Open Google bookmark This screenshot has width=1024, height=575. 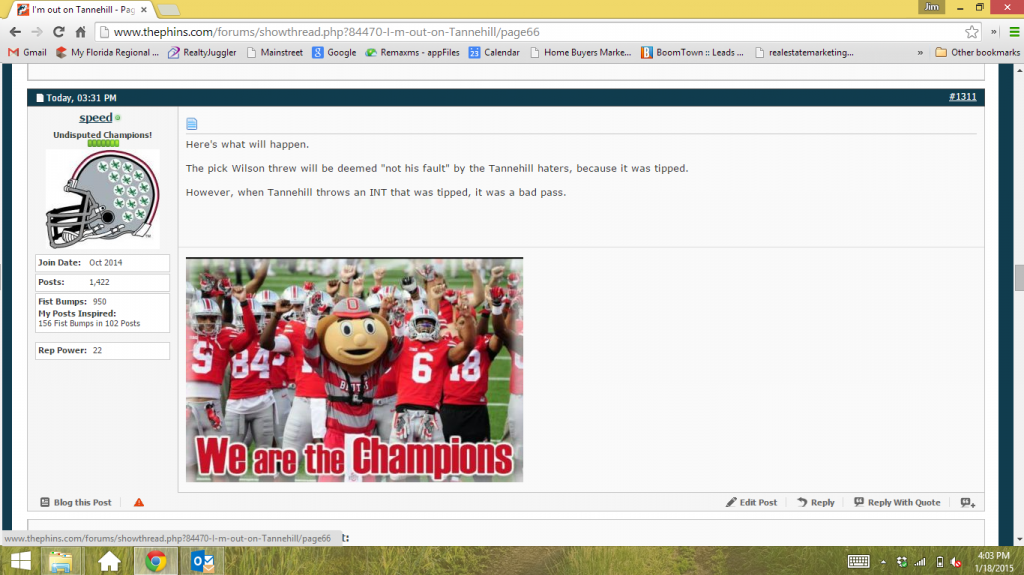pyautogui.click(x=334, y=52)
